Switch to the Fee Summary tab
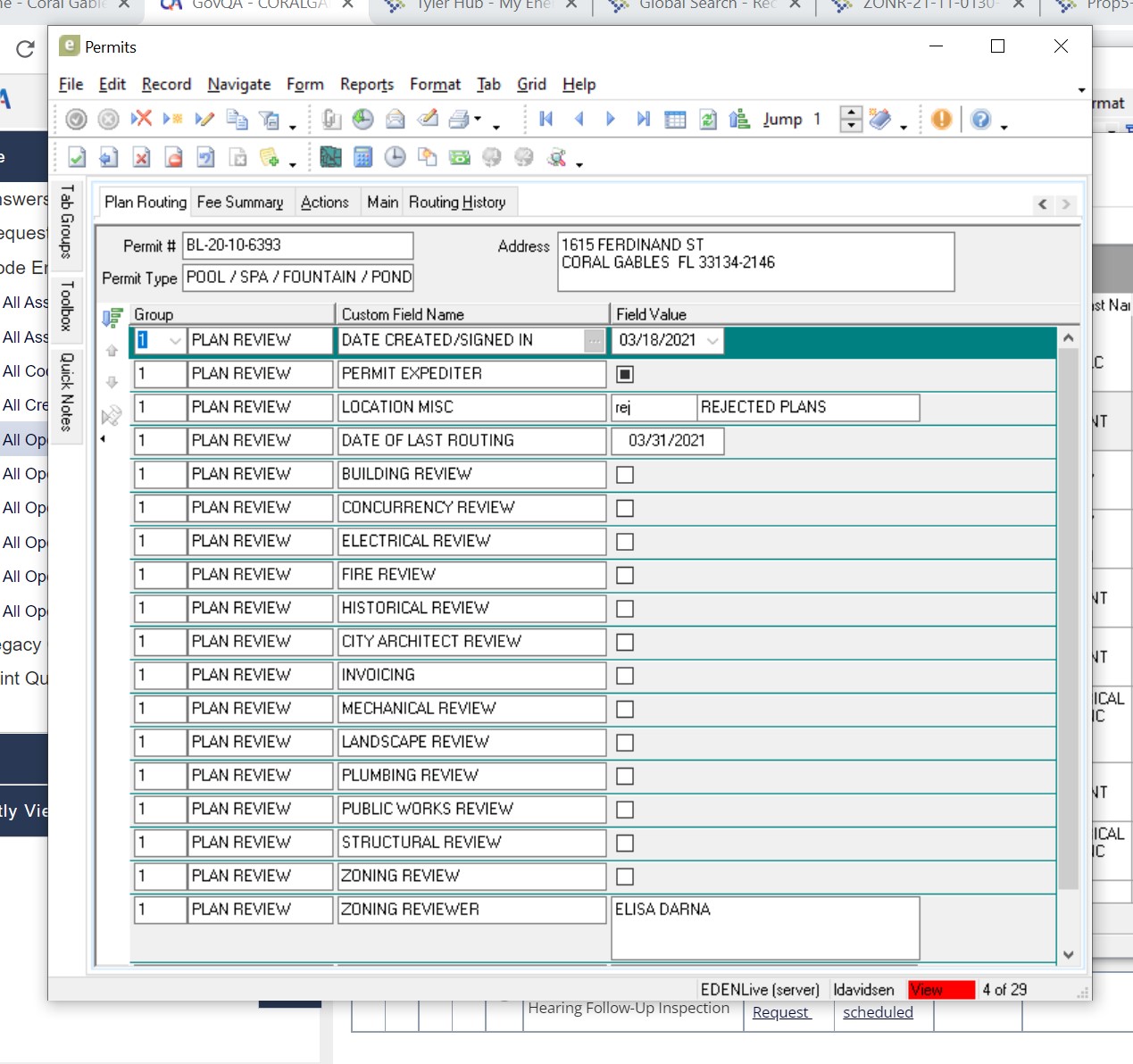 click(x=239, y=203)
